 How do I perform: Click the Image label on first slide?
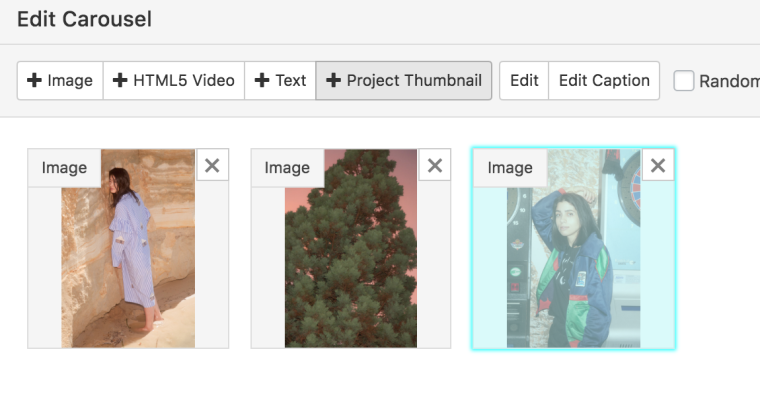[x=64, y=168]
